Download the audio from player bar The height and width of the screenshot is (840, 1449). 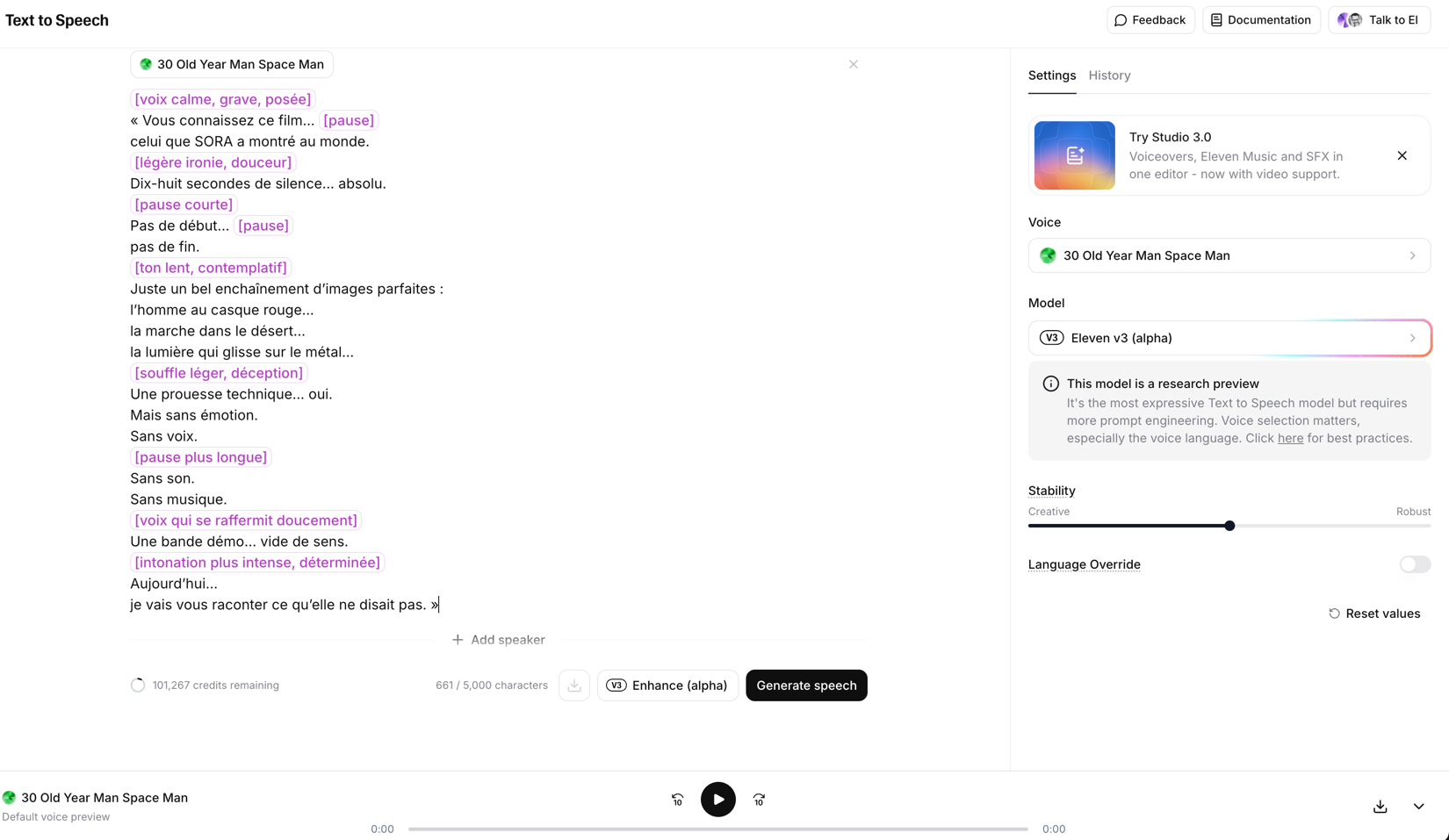(1380, 807)
